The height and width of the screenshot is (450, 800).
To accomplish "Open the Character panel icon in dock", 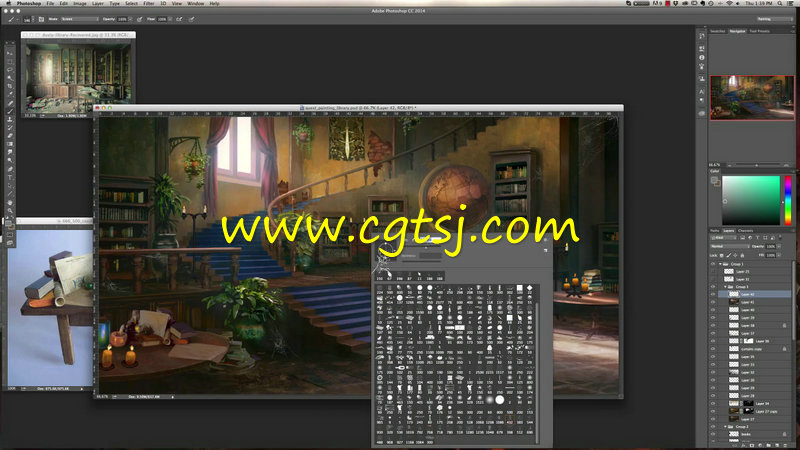I will (x=702, y=92).
